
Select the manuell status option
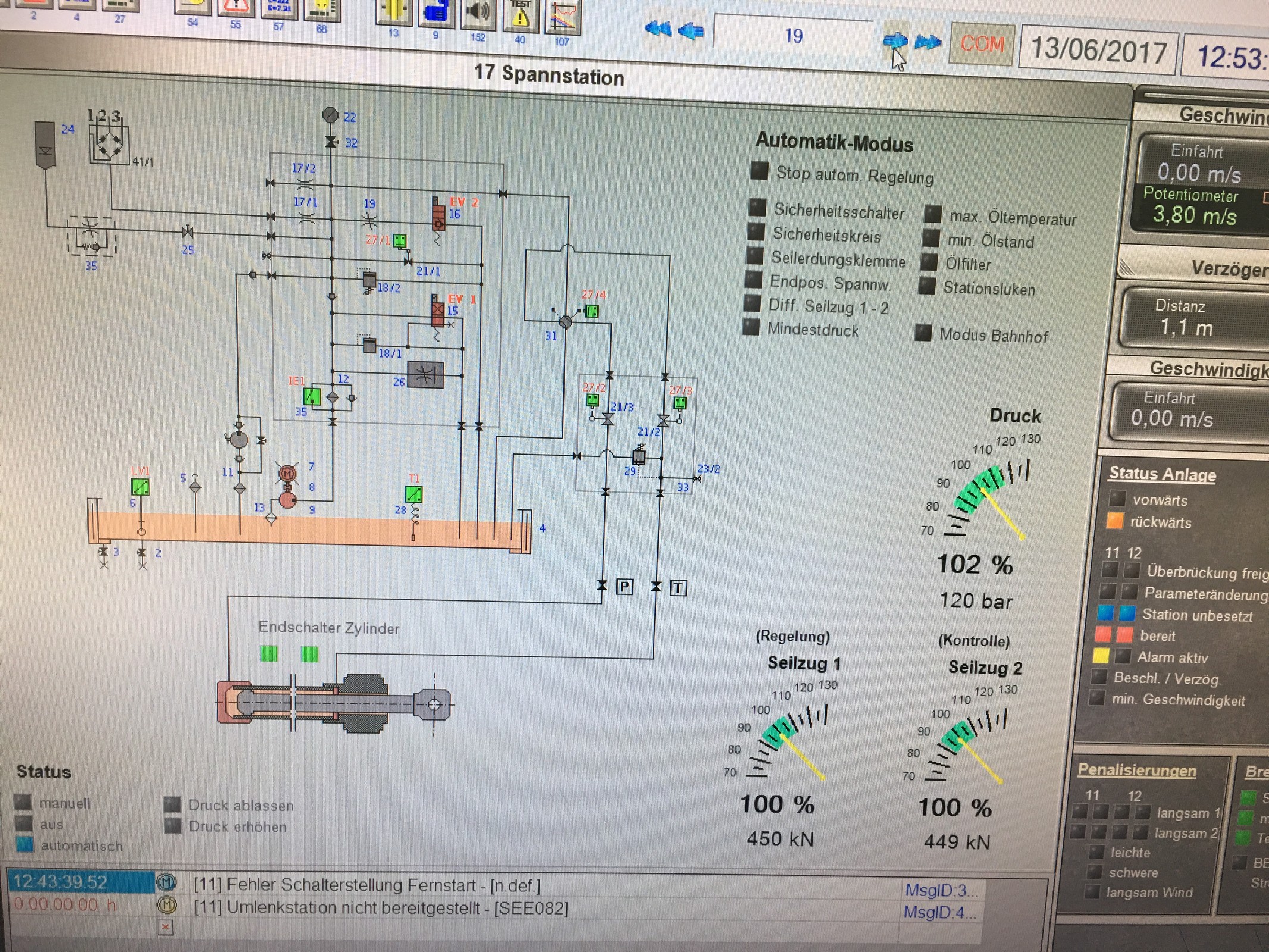coord(23,802)
